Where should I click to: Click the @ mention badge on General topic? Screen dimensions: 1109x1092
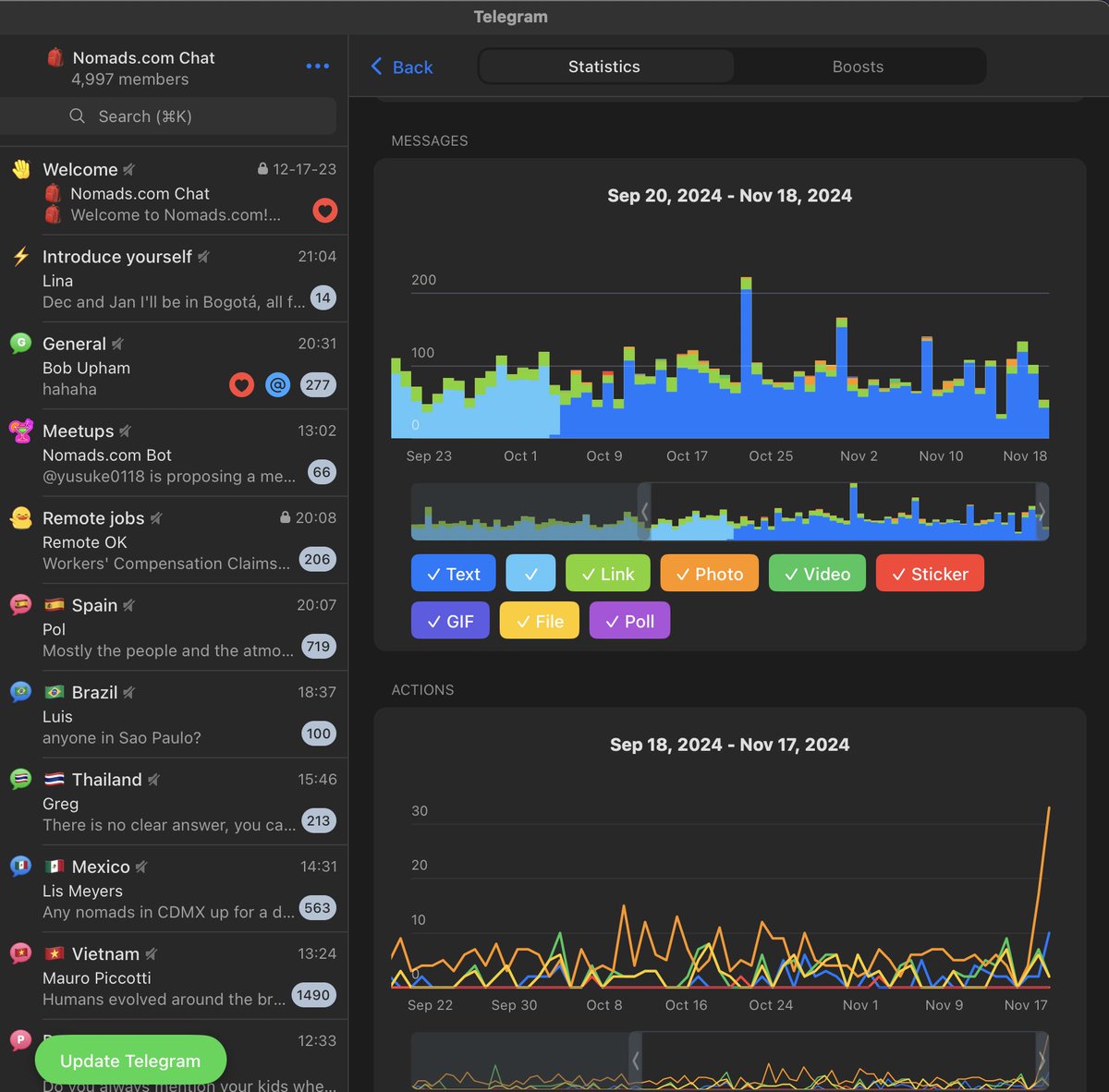(277, 384)
